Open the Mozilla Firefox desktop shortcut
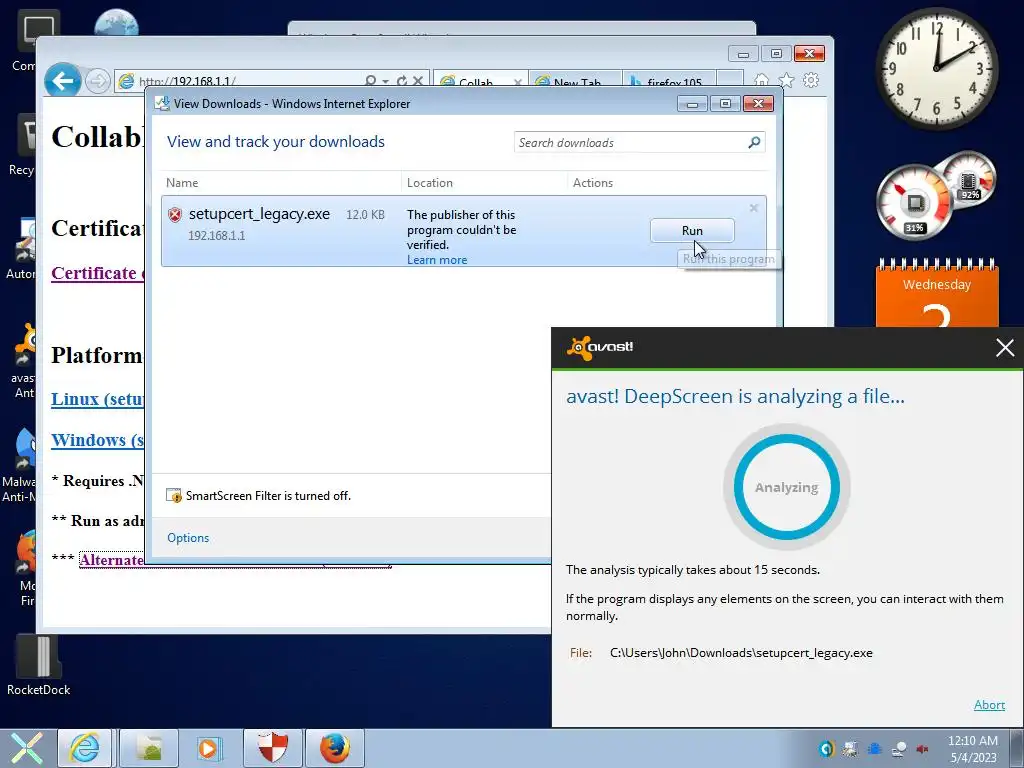1024x768 pixels. (26, 569)
